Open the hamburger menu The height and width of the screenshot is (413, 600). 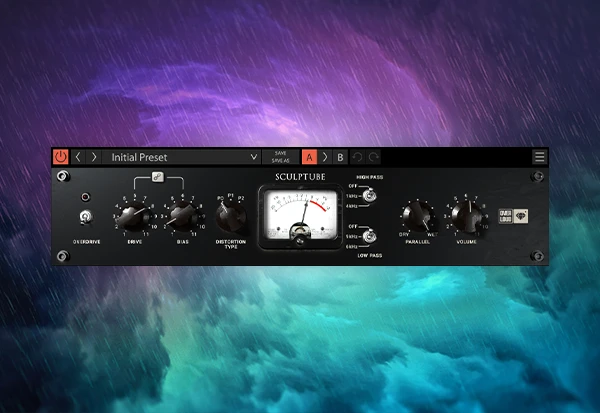coord(540,157)
